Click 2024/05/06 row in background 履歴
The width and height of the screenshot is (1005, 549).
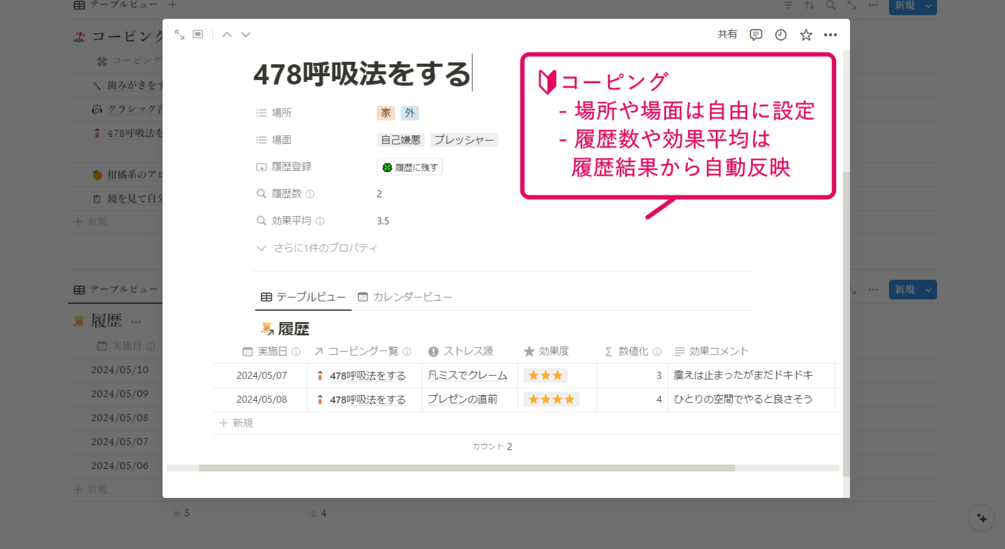[x=120, y=465]
